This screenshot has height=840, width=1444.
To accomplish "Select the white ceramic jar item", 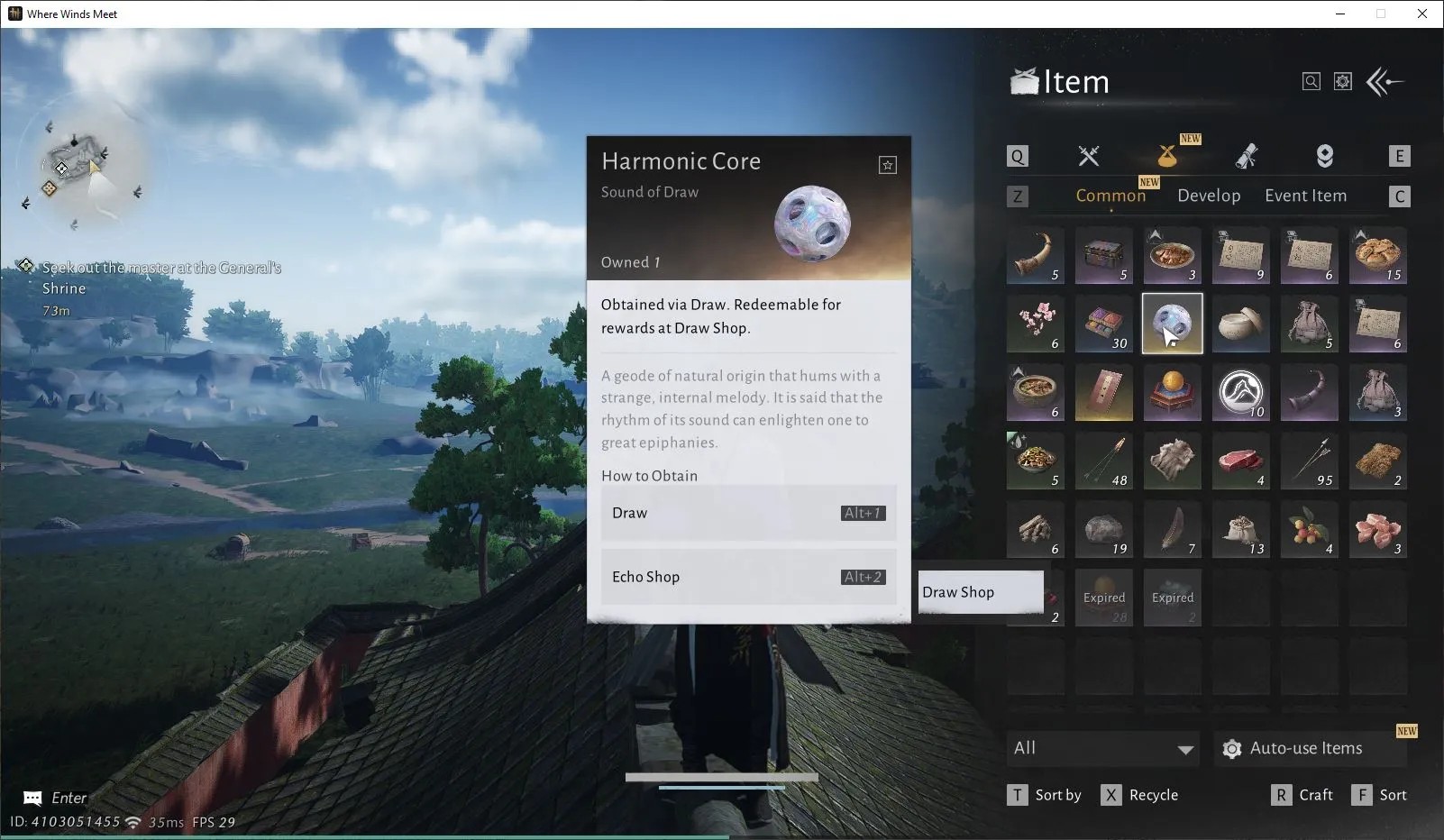I will pos(1241,324).
